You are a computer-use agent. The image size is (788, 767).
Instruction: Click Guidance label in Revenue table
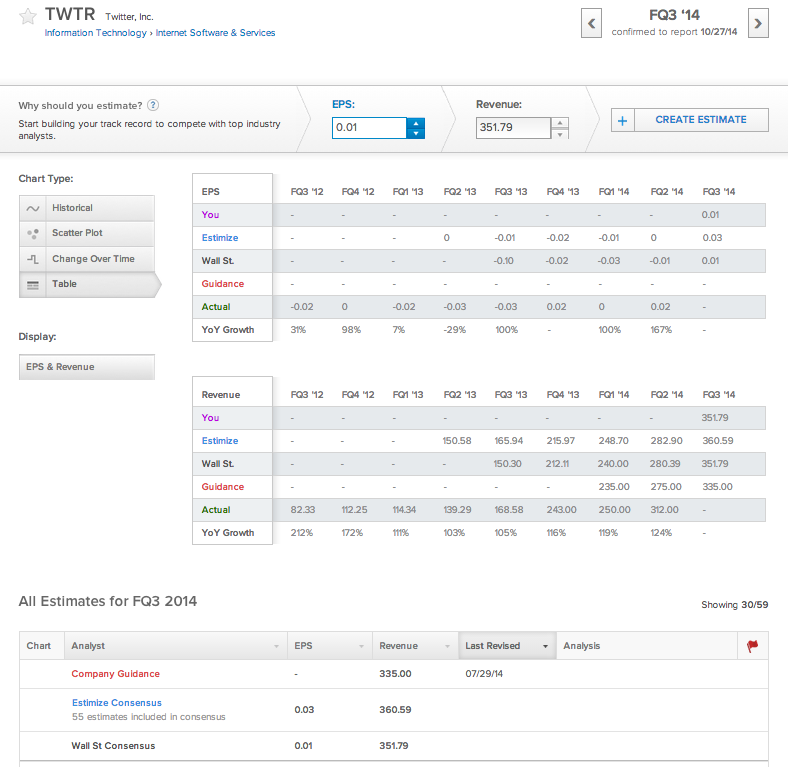coord(223,487)
